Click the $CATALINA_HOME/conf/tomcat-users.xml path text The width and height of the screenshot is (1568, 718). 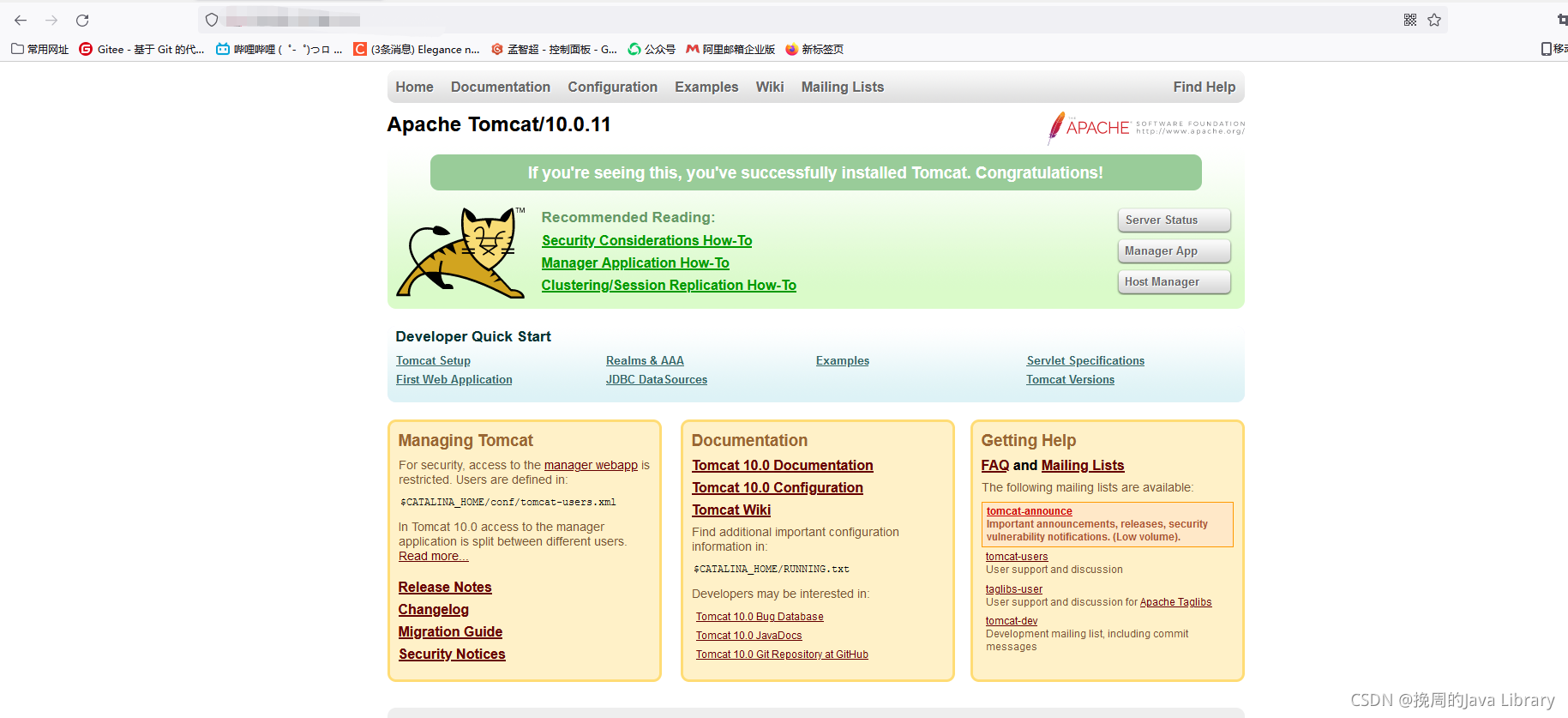[x=508, y=503]
